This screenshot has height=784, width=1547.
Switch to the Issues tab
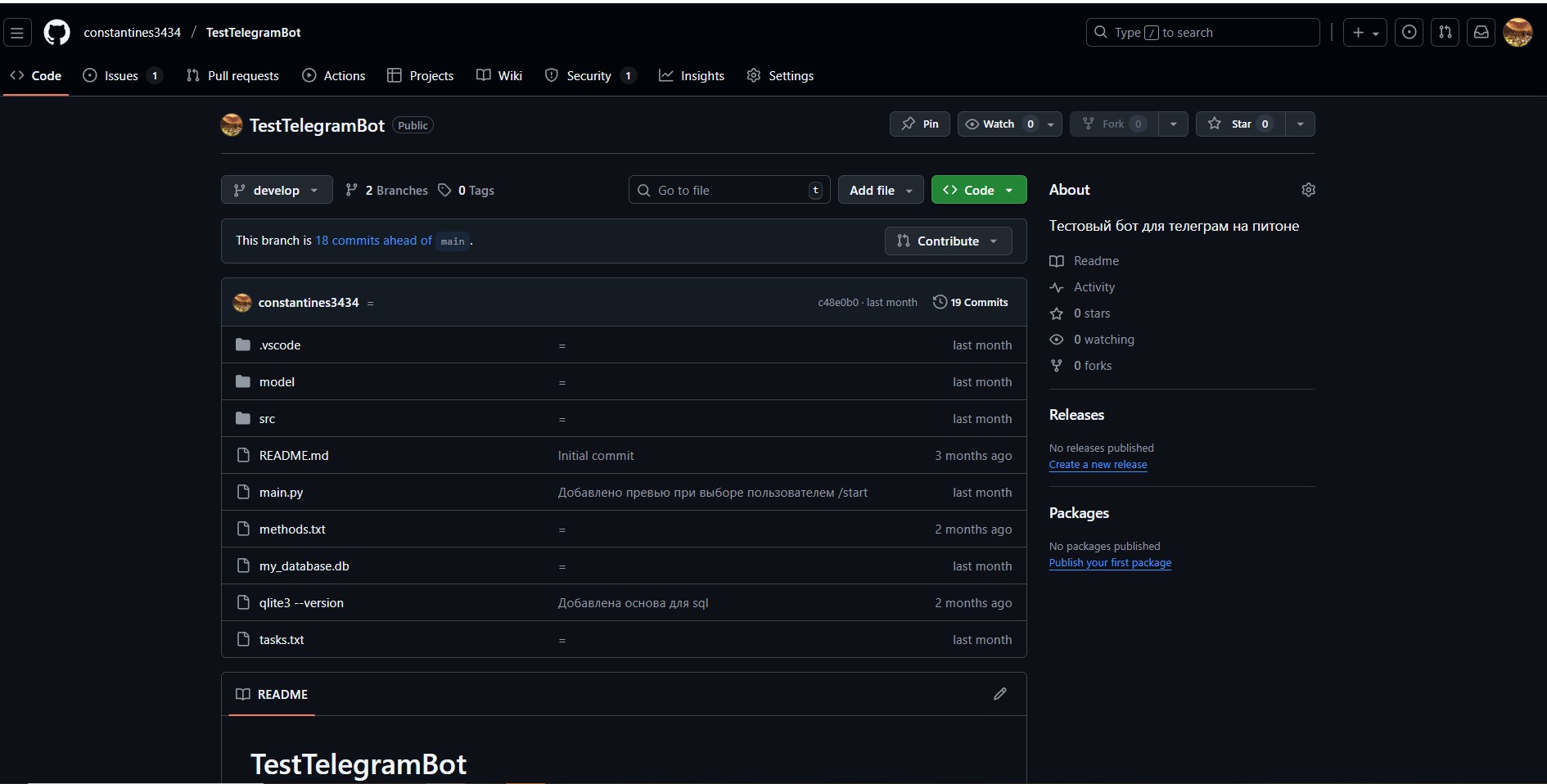coord(123,75)
